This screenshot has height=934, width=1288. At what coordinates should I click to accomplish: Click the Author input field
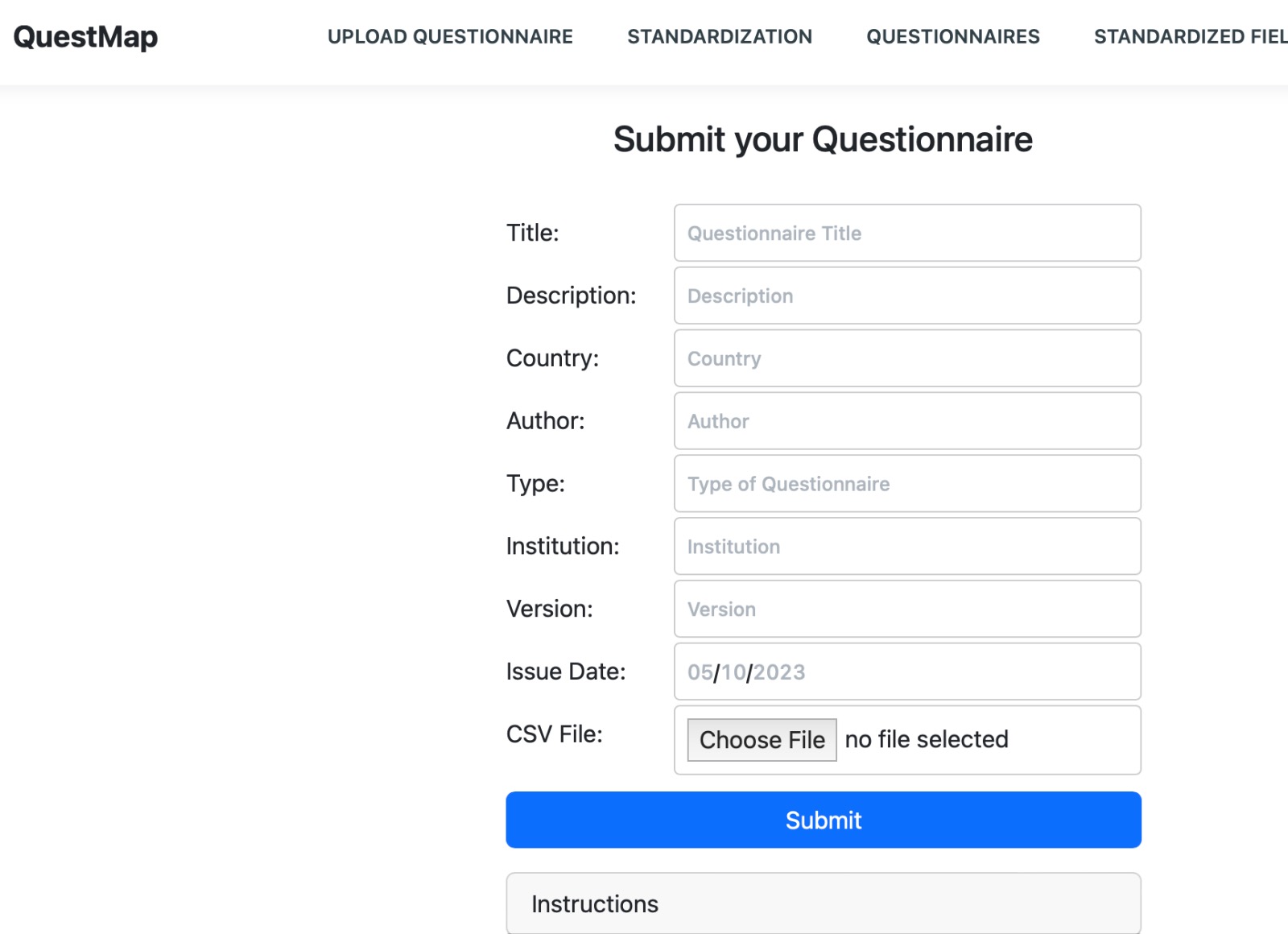click(907, 421)
